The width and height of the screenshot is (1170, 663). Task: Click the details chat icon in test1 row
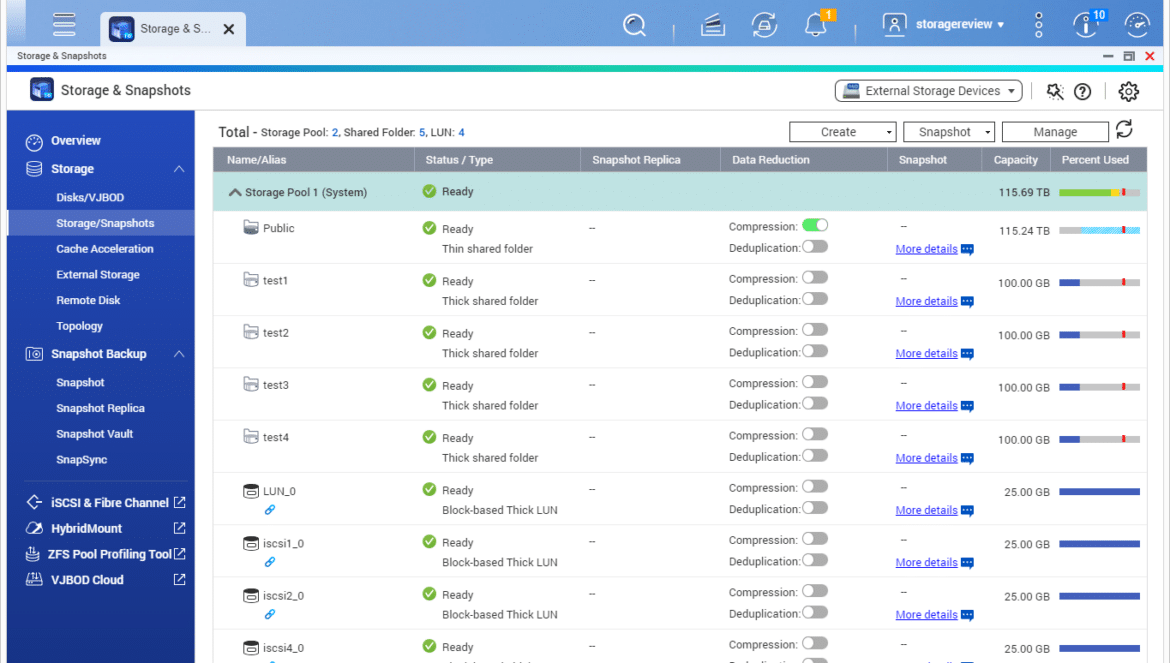point(967,301)
